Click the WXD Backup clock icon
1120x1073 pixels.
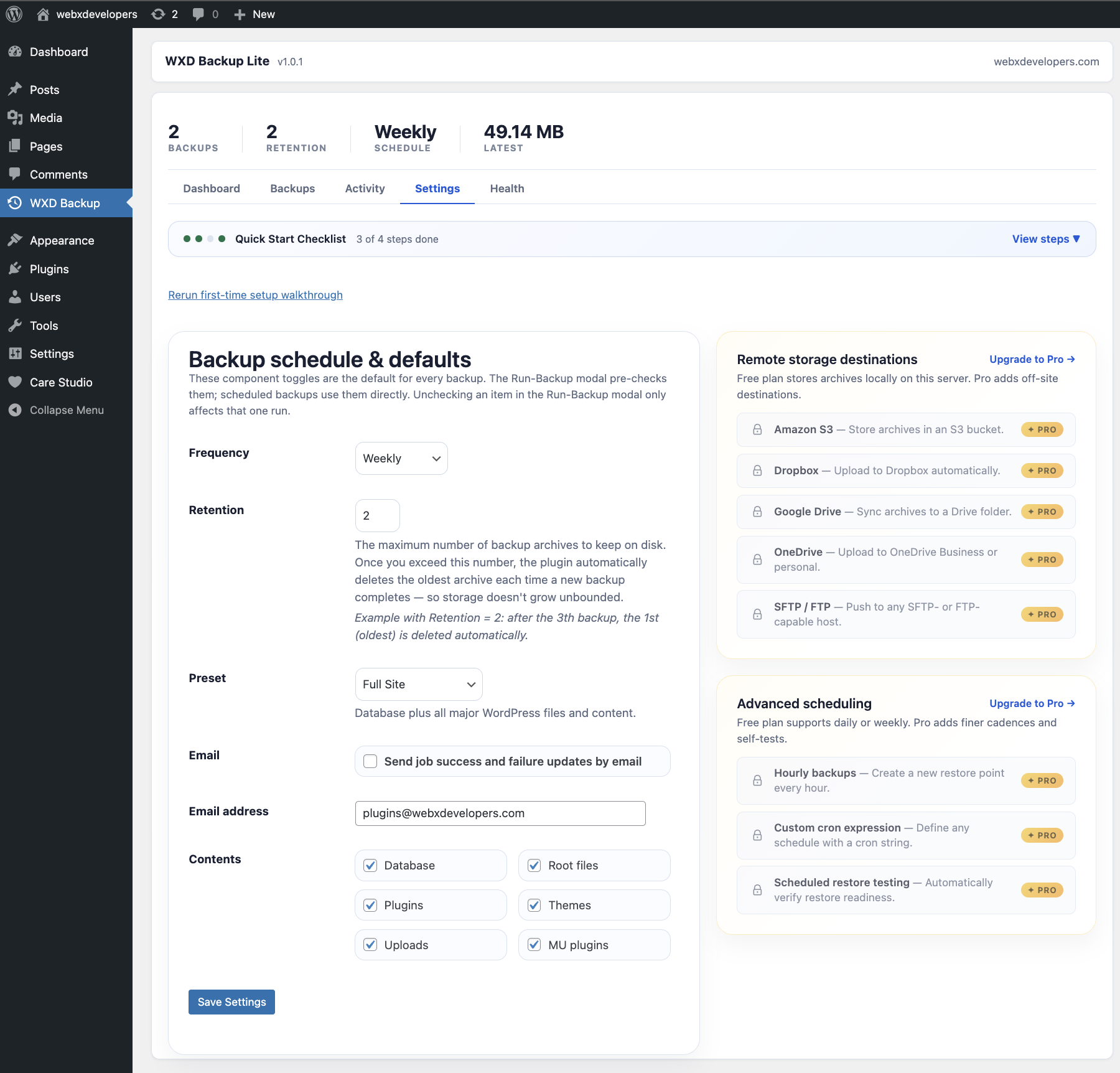click(x=16, y=203)
